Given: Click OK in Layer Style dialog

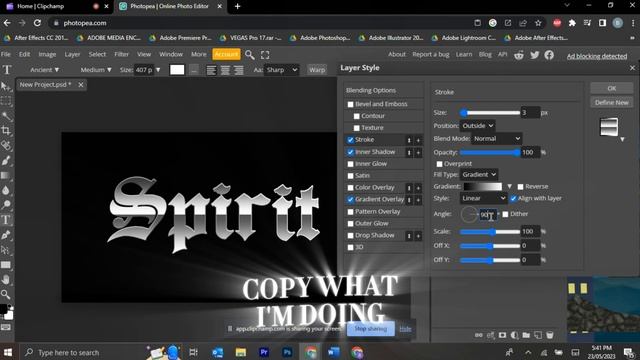Looking at the screenshot, I should tap(611, 89).
